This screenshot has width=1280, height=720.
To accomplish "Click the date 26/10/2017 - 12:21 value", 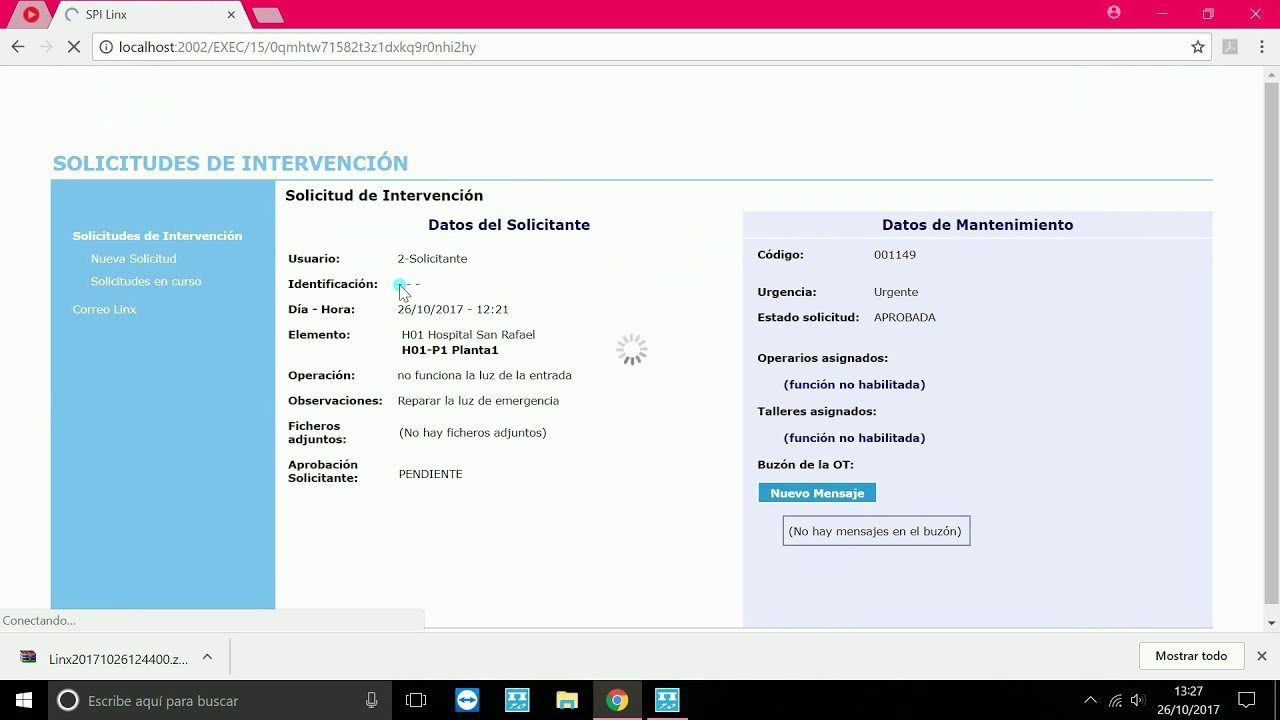I will coord(453,310).
